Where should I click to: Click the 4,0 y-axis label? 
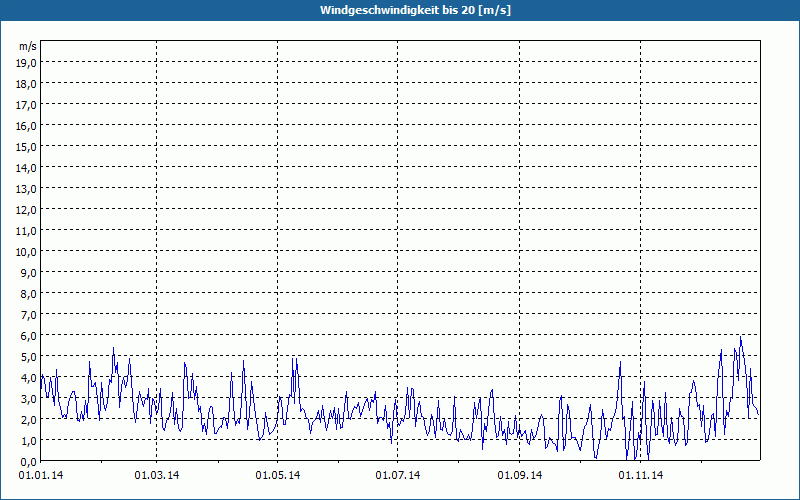[29, 378]
